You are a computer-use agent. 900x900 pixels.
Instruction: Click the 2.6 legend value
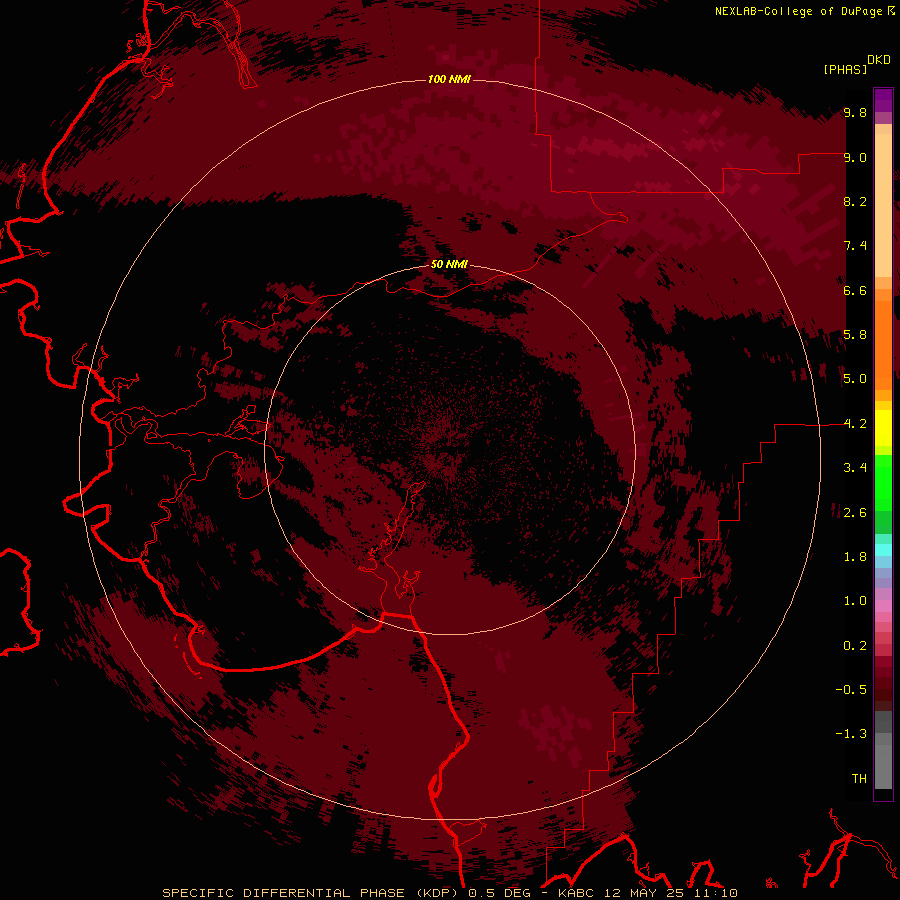(855, 513)
